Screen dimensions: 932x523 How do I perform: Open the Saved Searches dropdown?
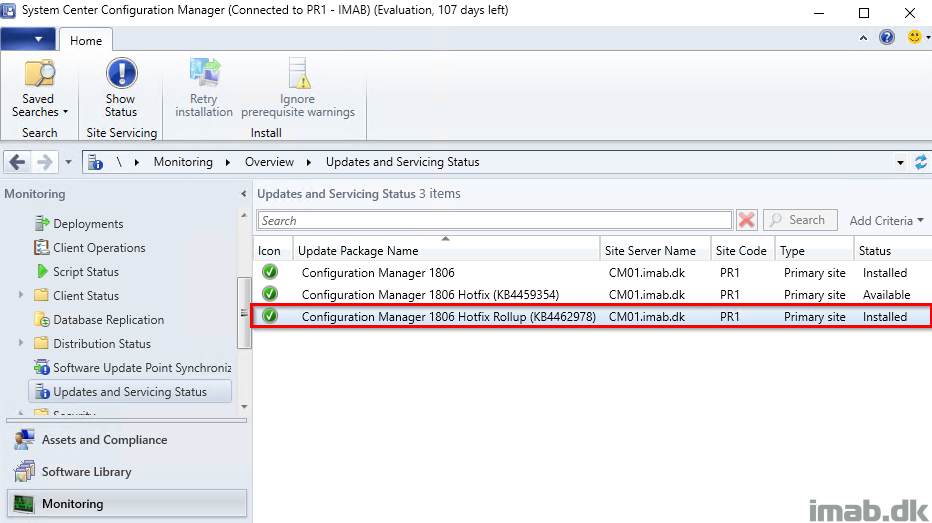[x=39, y=89]
